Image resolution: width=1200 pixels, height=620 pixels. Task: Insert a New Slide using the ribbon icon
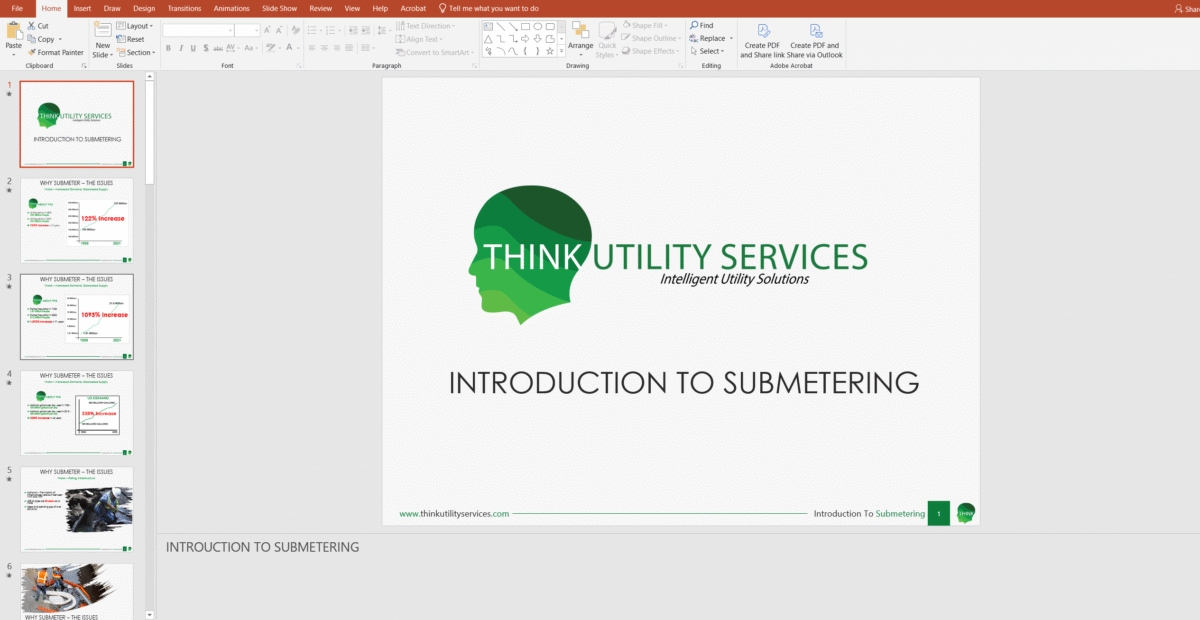click(102, 30)
